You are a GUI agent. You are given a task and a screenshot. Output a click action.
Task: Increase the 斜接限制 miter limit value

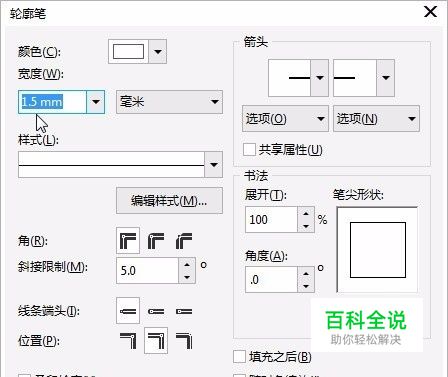[187, 265]
